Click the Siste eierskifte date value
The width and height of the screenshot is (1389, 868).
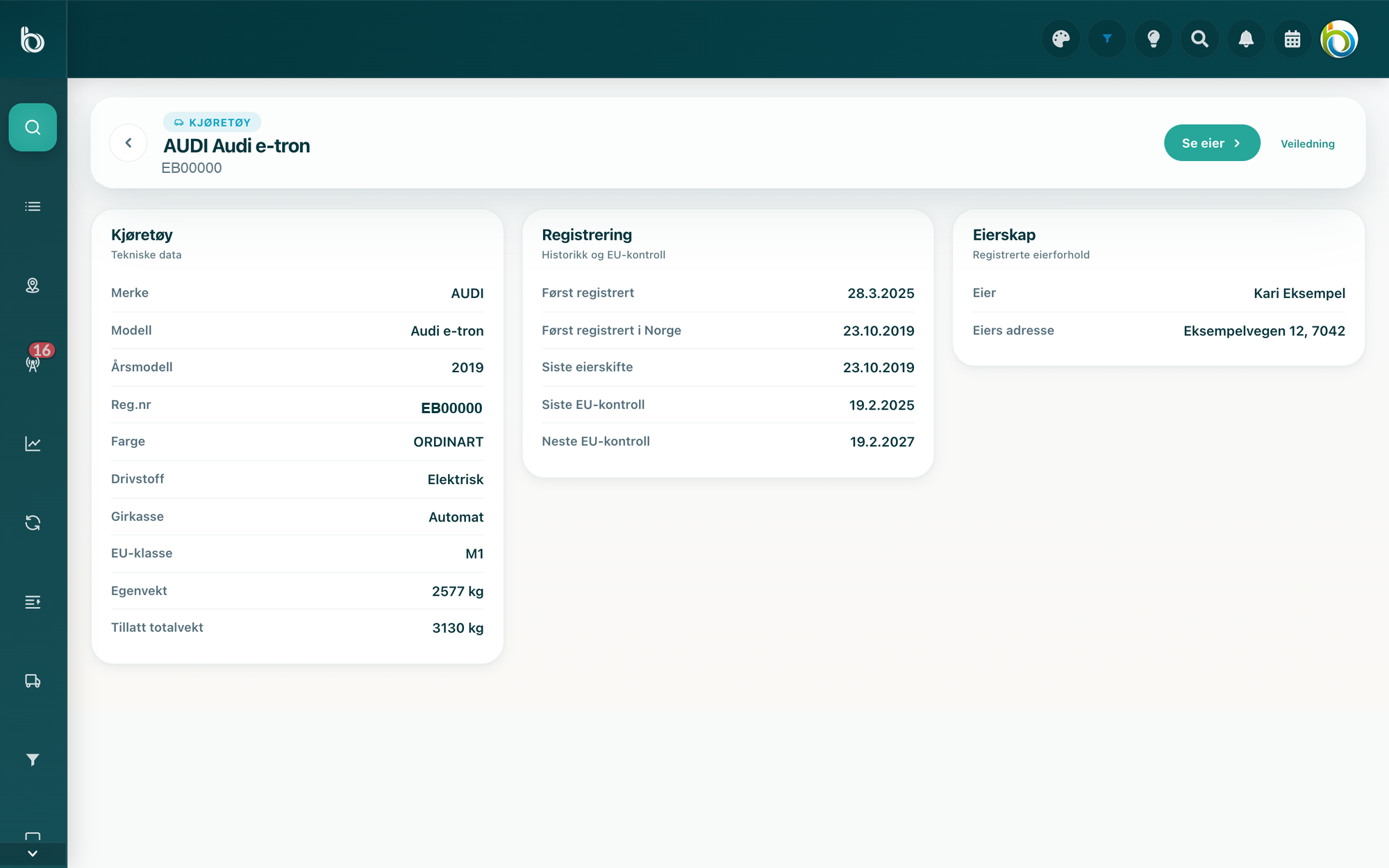tap(879, 368)
